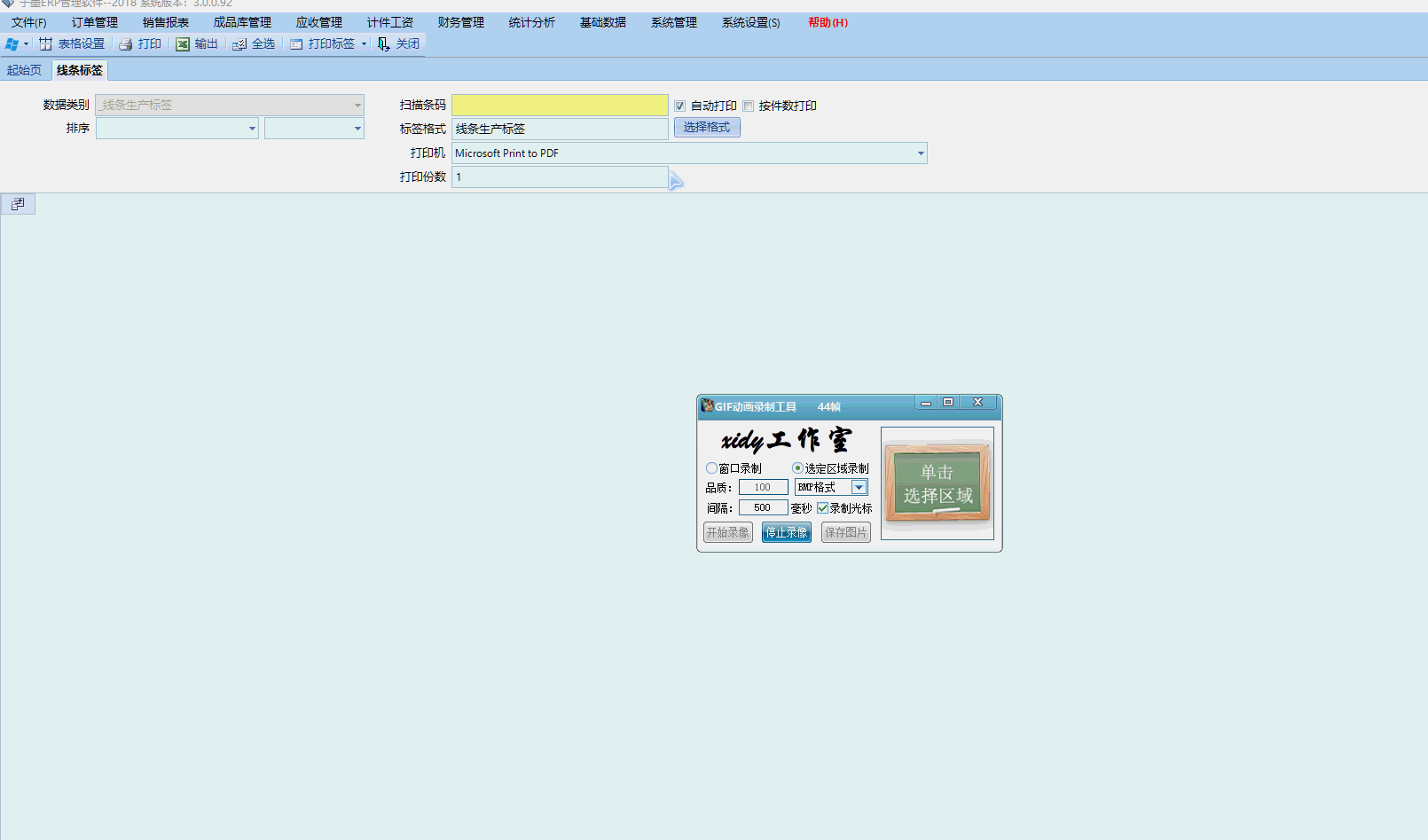Click the 表格设置 table settings icon

[46, 44]
